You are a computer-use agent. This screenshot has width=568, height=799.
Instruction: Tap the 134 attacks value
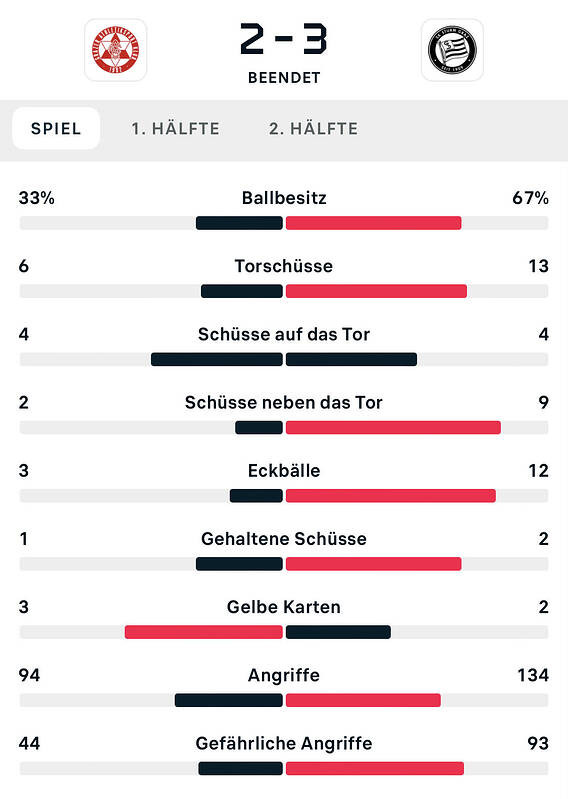tap(533, 675)
